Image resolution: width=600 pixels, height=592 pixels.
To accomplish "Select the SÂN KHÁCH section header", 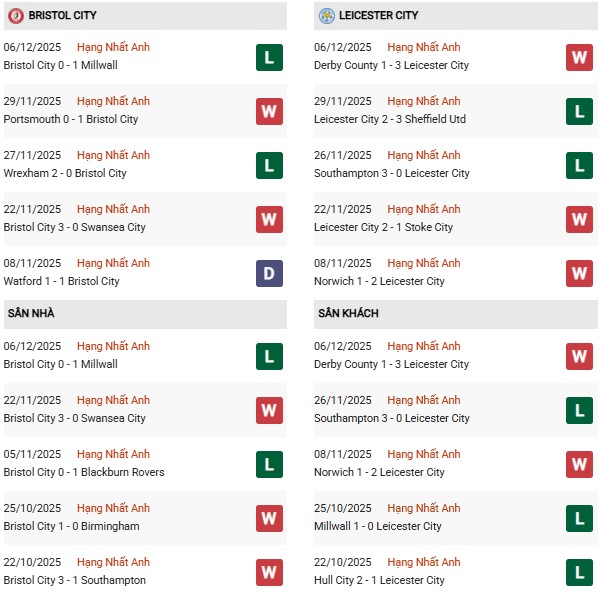I will (x=348, y=314).
